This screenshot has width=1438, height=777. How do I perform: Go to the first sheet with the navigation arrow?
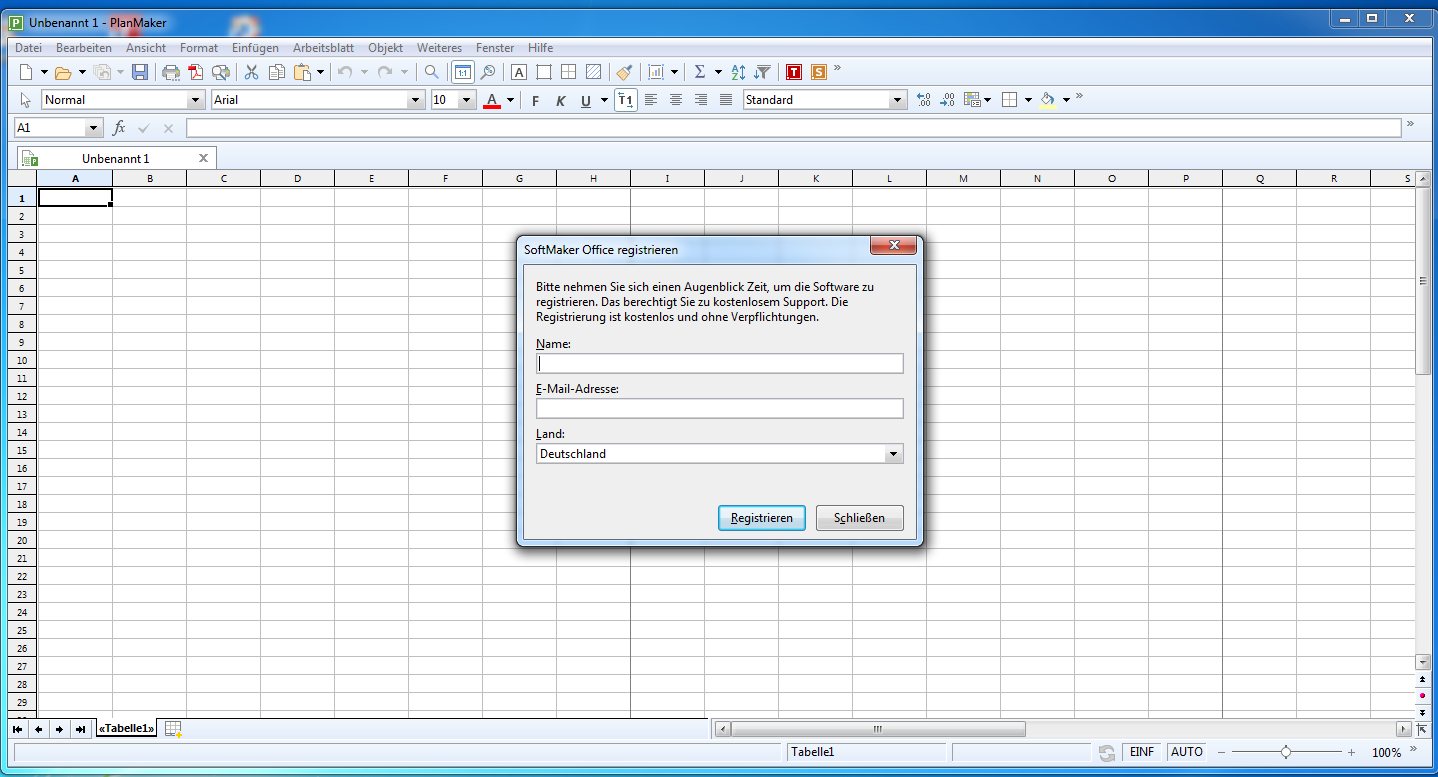click(18, 729)
